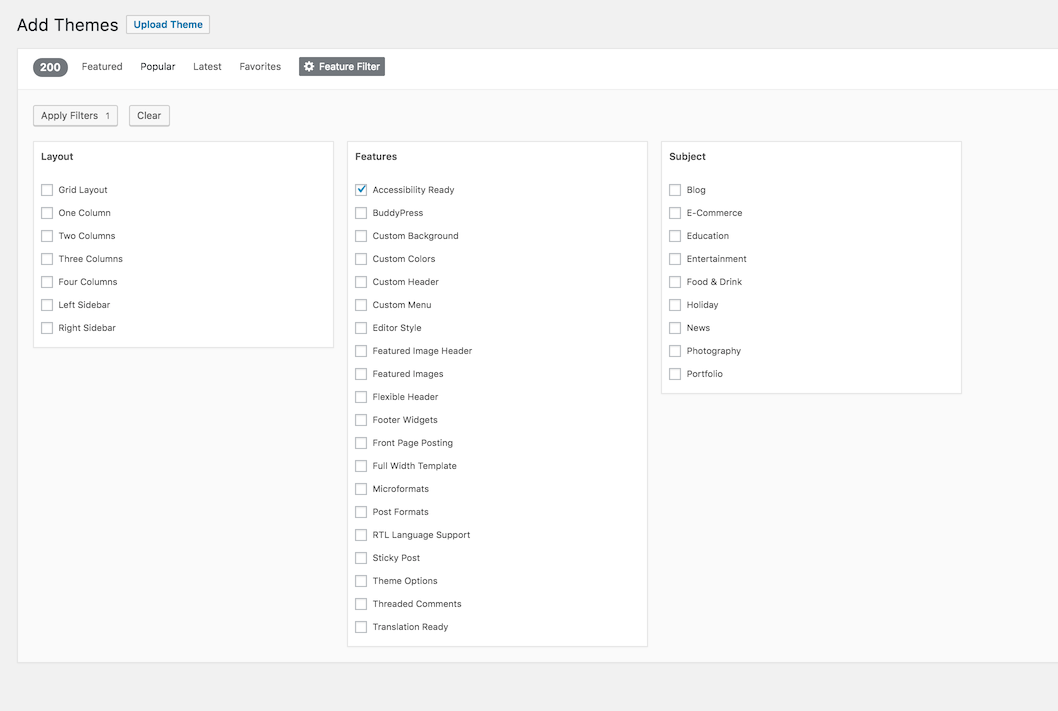The width and height of the screenshot is (1058, 711).
Task: Select the Post Formats checkbox
Action: (x=361, y=511)
